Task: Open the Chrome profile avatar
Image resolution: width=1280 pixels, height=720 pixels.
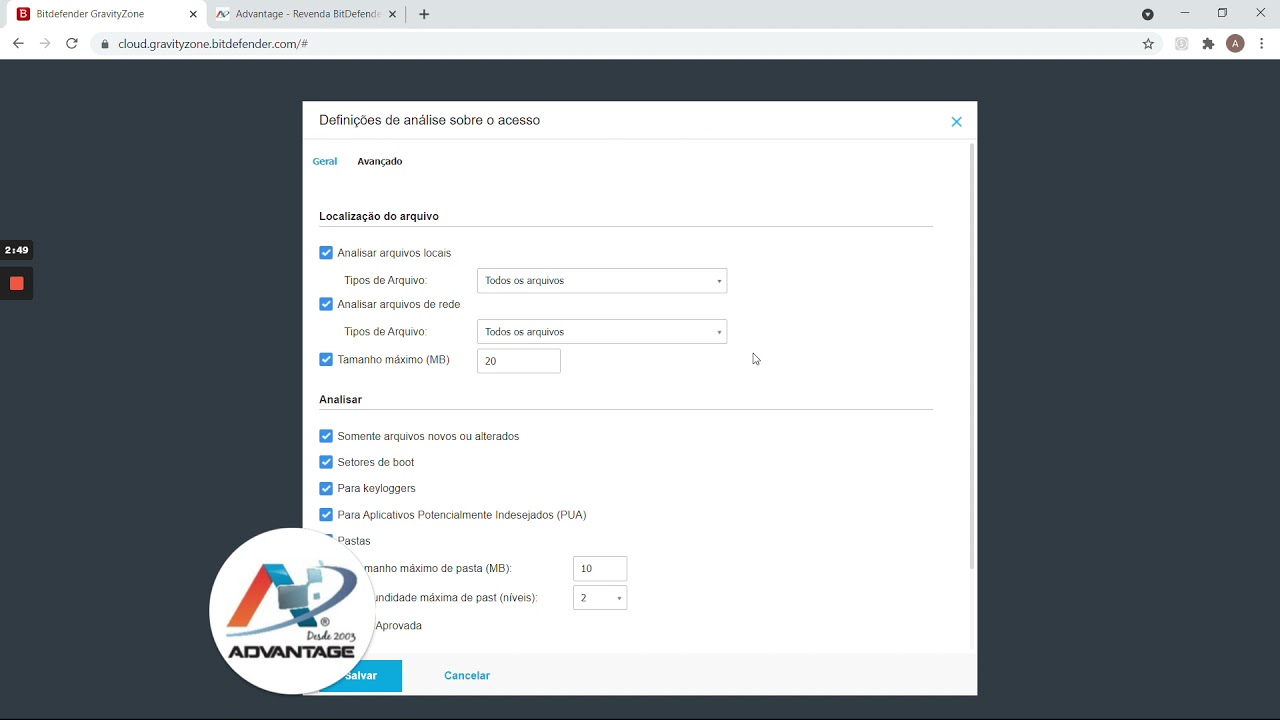Action: click(1235, 44)
